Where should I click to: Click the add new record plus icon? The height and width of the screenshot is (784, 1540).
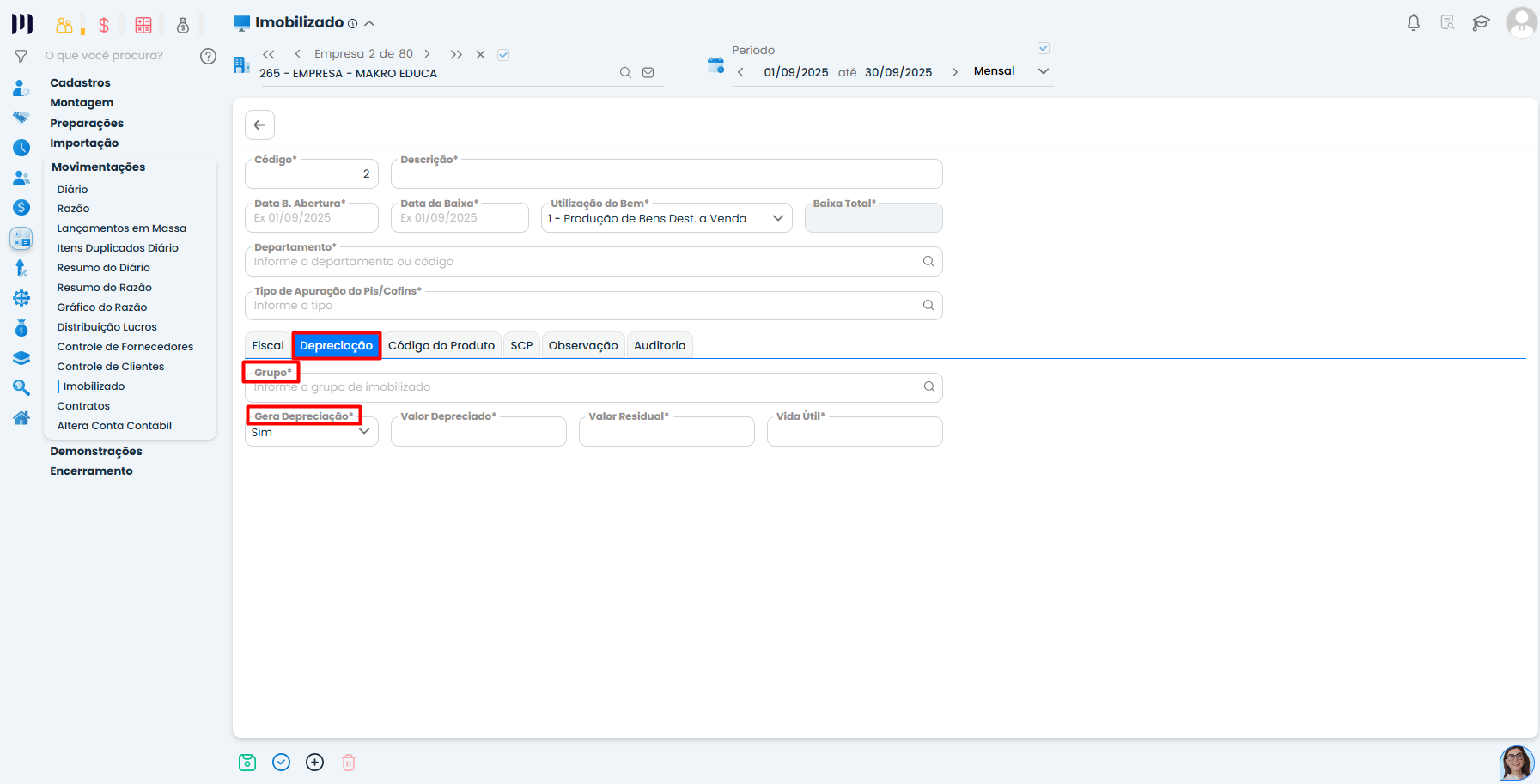315,762
